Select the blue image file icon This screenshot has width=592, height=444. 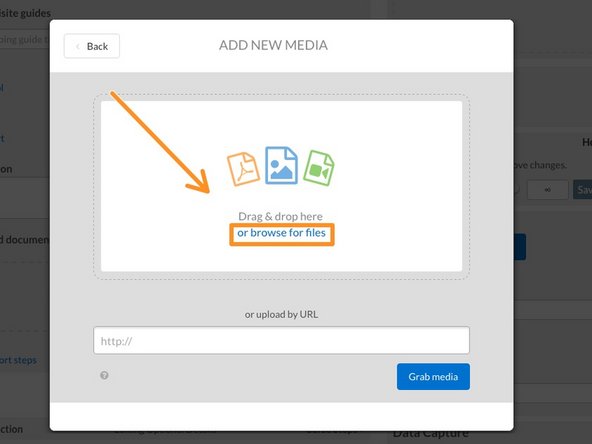click(x=281, y=165)
